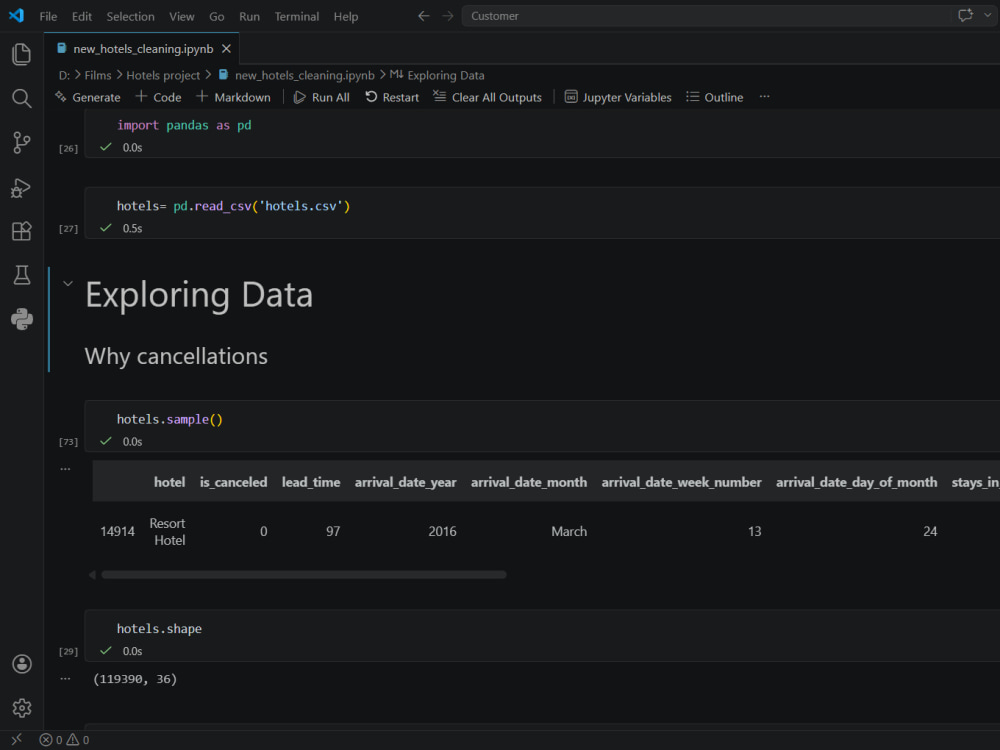The image size is (1000, 750).
Task: Add a new Code cell
Action: pyautogui.click(x=159, y=98)
